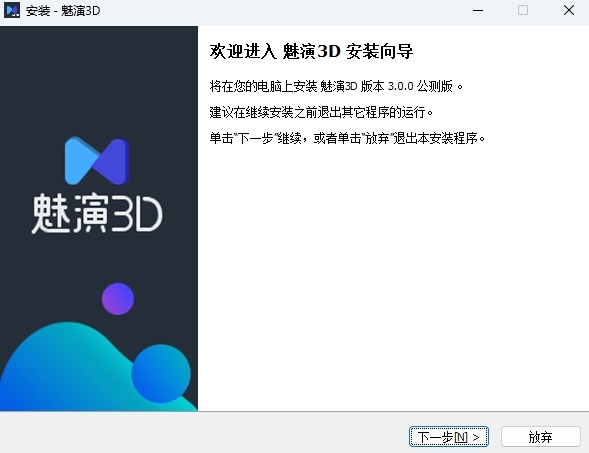Close the 魅演3D installer window
This screenshot has height=453, width=589.
[569, 11]
